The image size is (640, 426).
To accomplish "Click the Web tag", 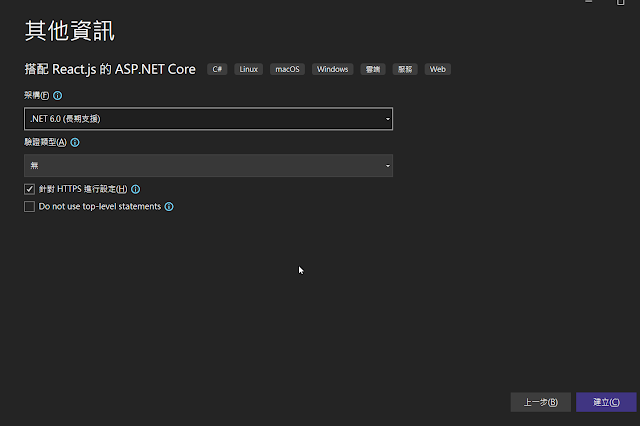I will pyautogui.click(x=437, y=69).
